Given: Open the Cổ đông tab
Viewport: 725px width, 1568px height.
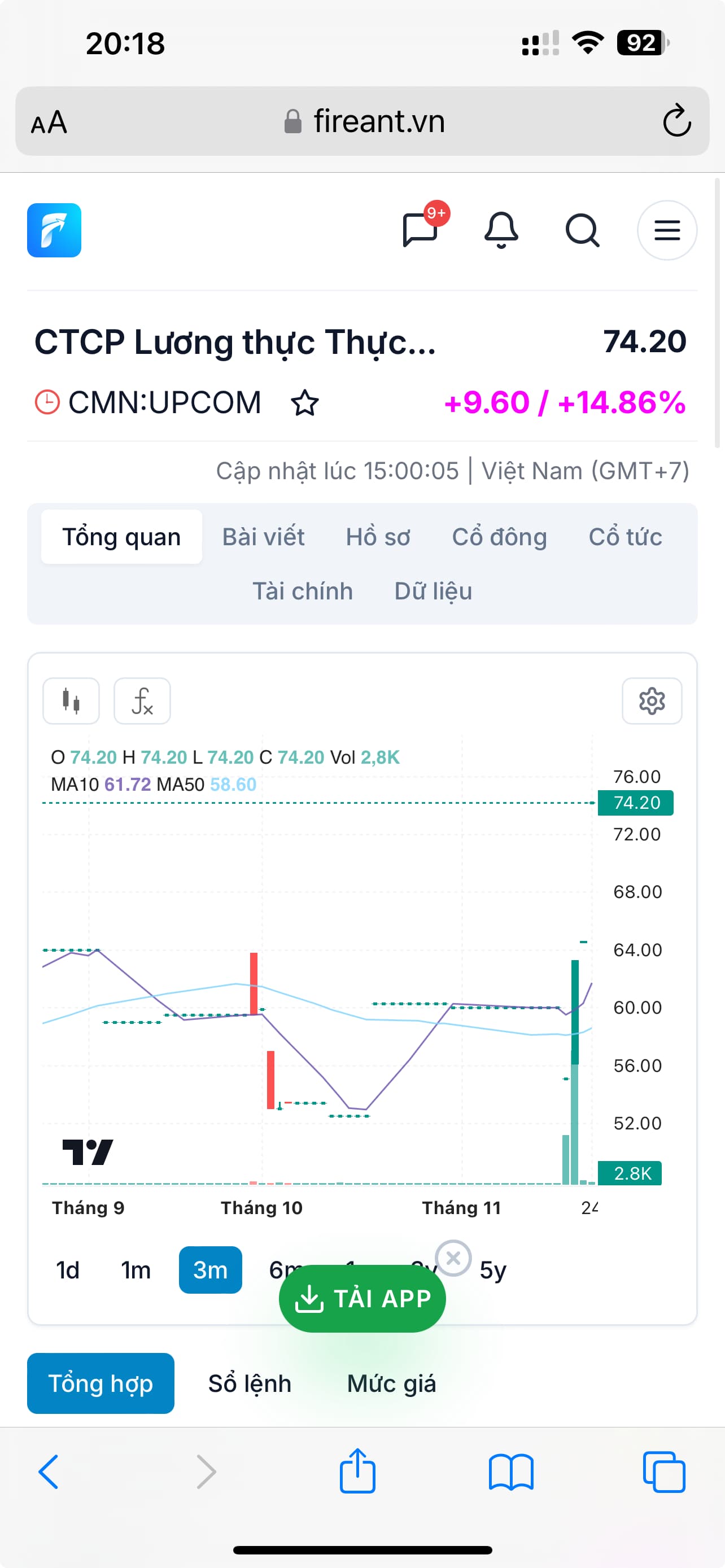Looking at the screenshot, I should click(499, 537).
